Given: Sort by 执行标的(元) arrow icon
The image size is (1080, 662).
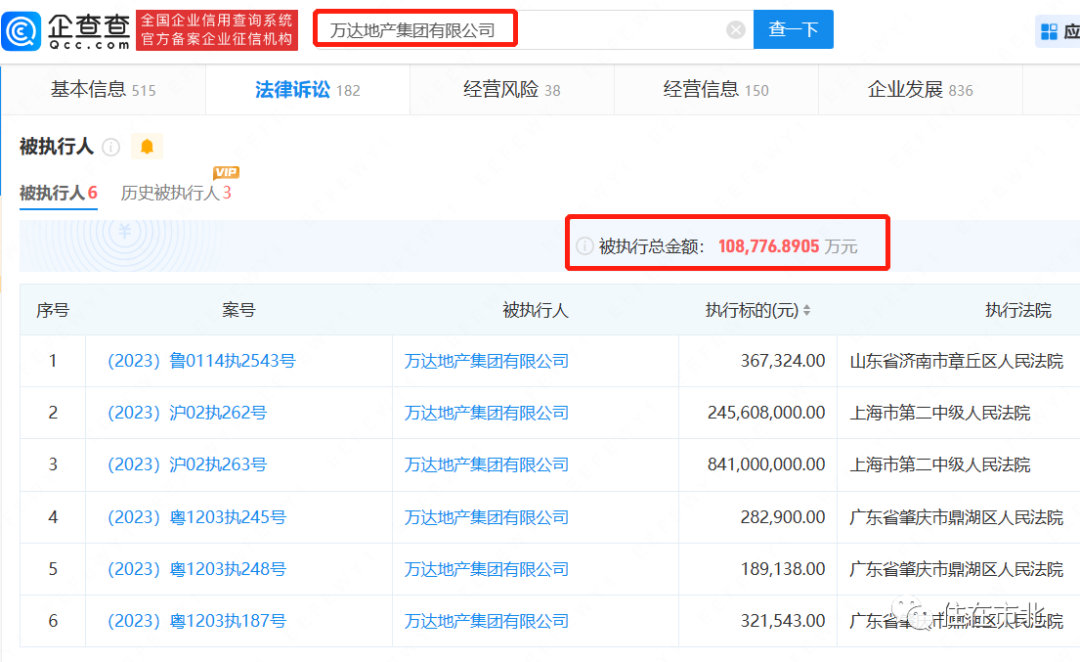Looking at the screenshot, I should point(807,311).
